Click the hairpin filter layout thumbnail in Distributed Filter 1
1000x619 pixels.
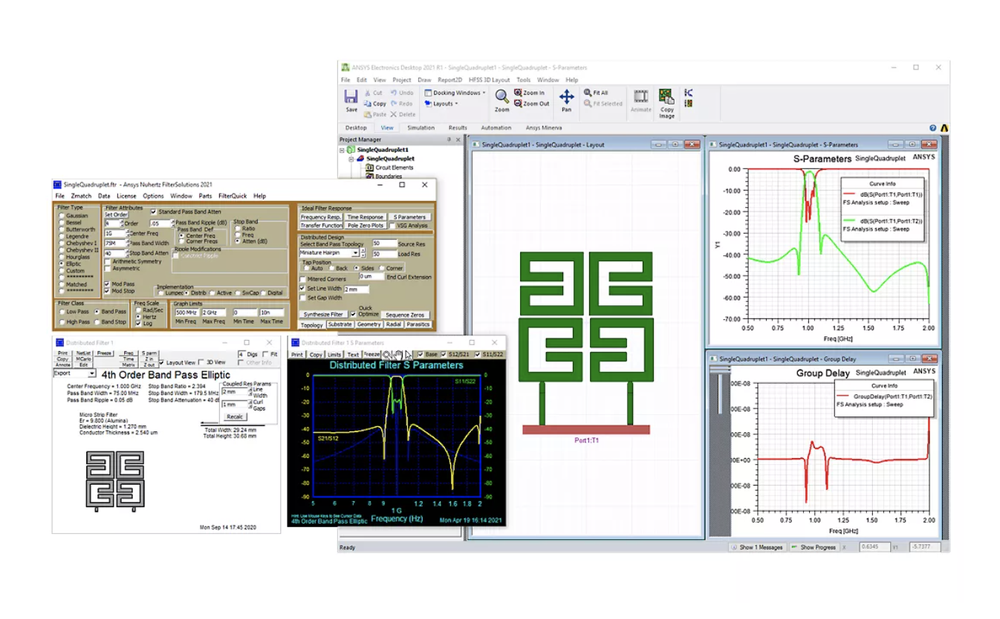115,481
